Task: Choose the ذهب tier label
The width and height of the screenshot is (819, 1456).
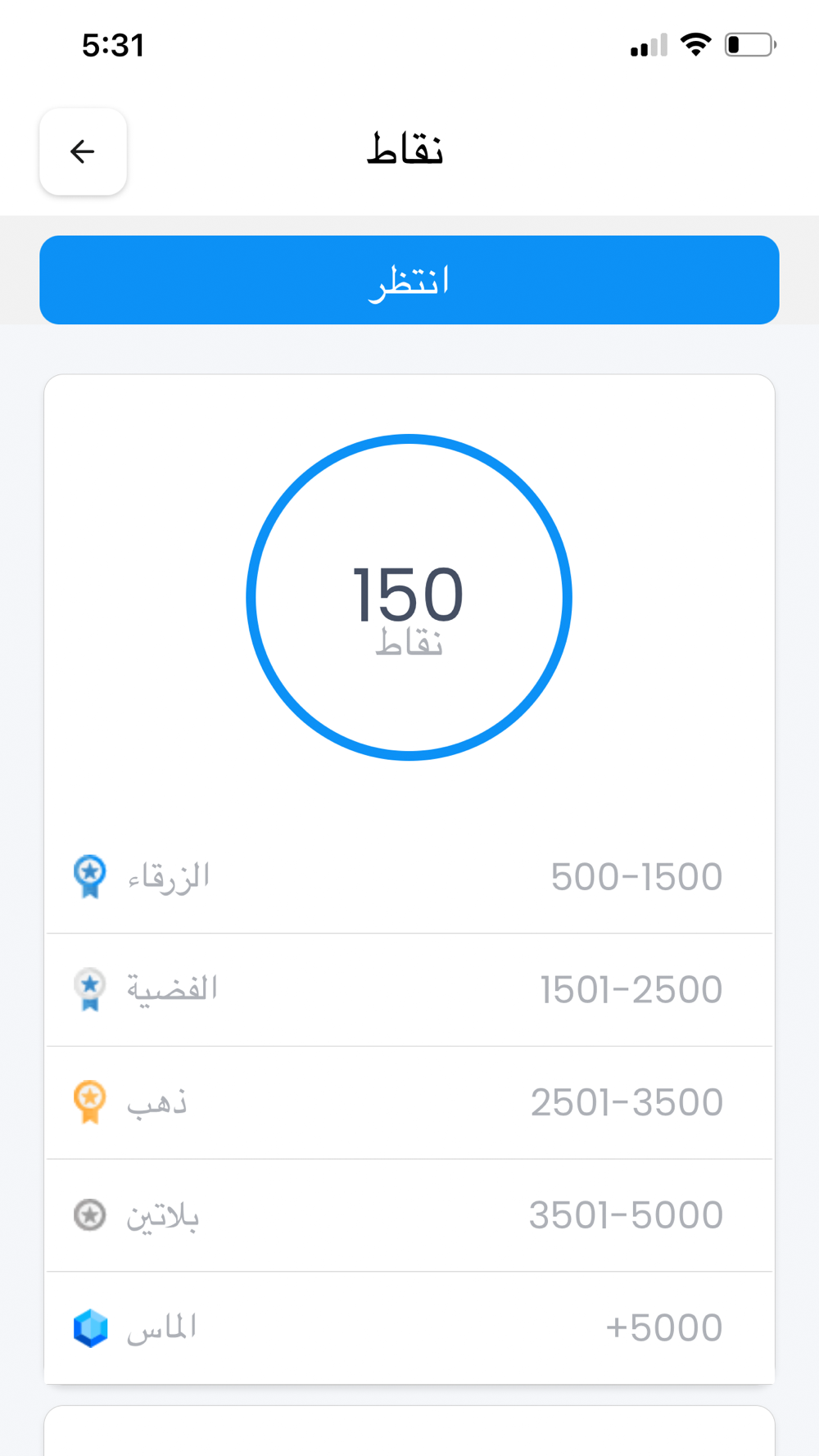Action: (x=157, y=1102)
